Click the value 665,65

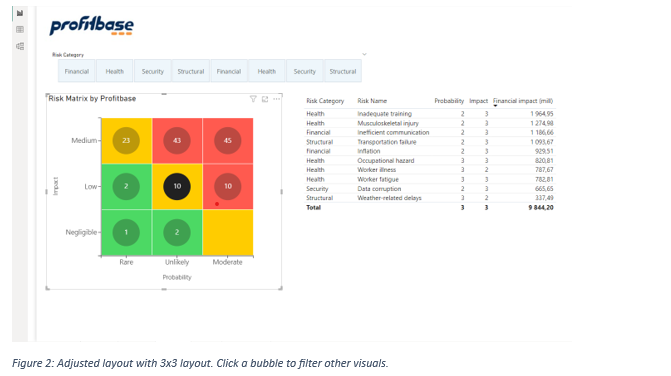(x=544, y=189)
